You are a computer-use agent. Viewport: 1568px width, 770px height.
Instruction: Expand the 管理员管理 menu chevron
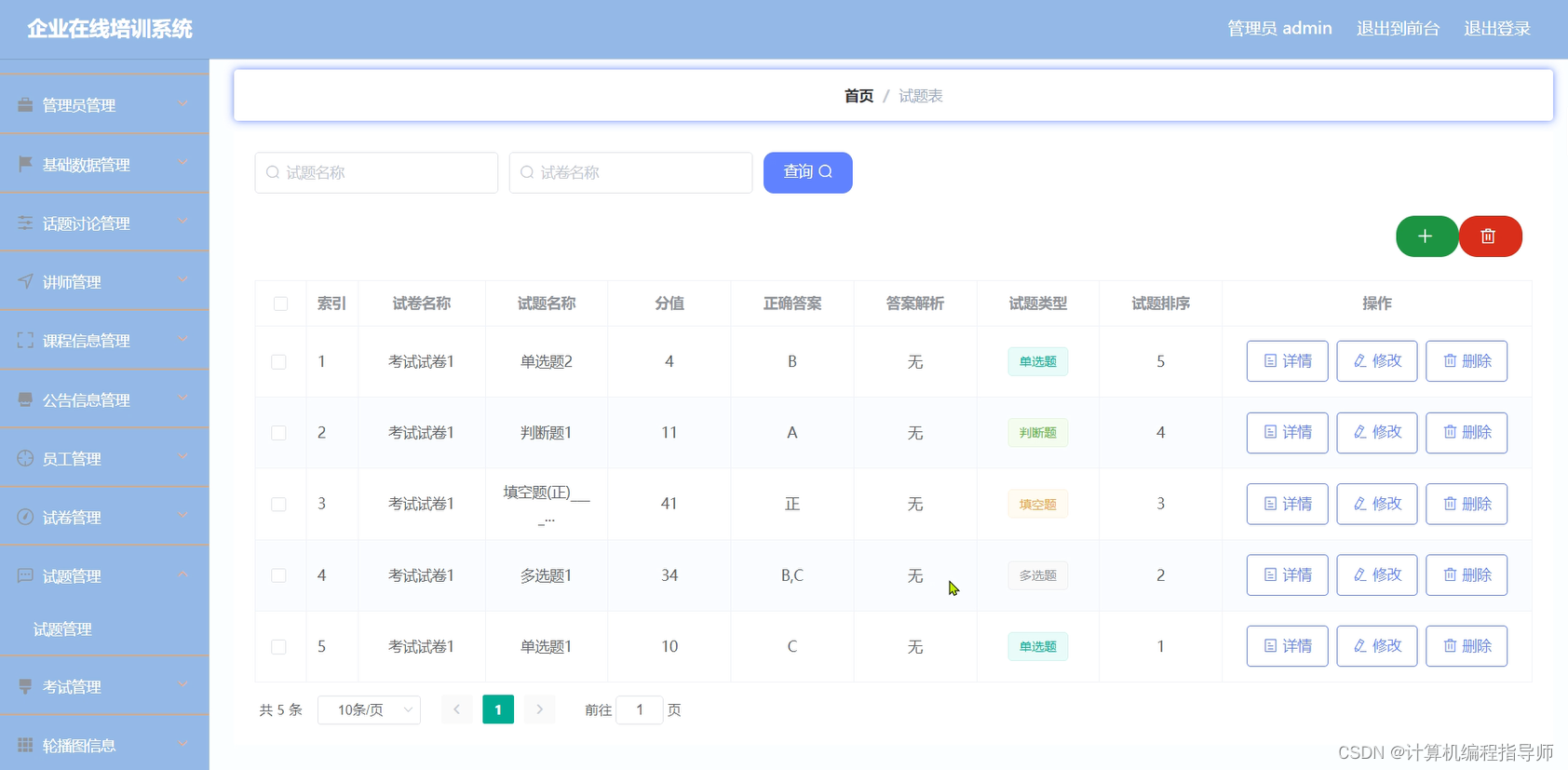(183, 103)
